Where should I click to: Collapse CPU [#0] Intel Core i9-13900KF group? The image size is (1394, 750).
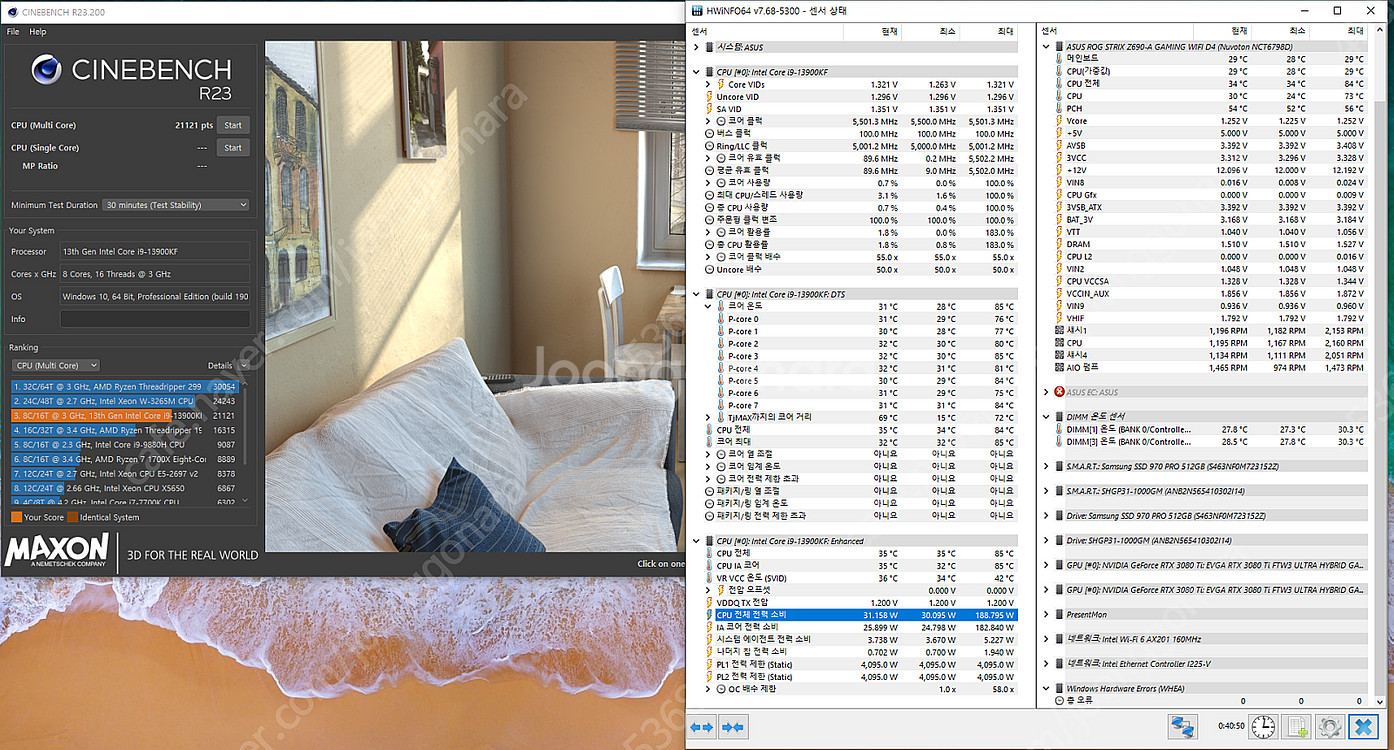pos(696,72)
